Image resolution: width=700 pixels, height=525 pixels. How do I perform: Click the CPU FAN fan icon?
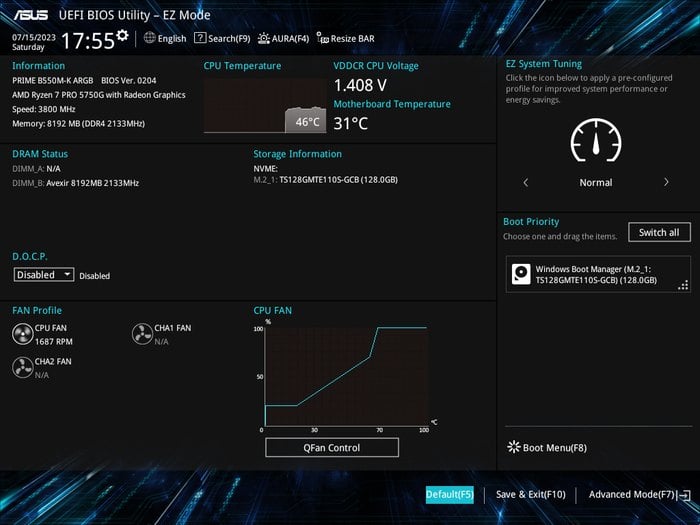tap(22, 334)
